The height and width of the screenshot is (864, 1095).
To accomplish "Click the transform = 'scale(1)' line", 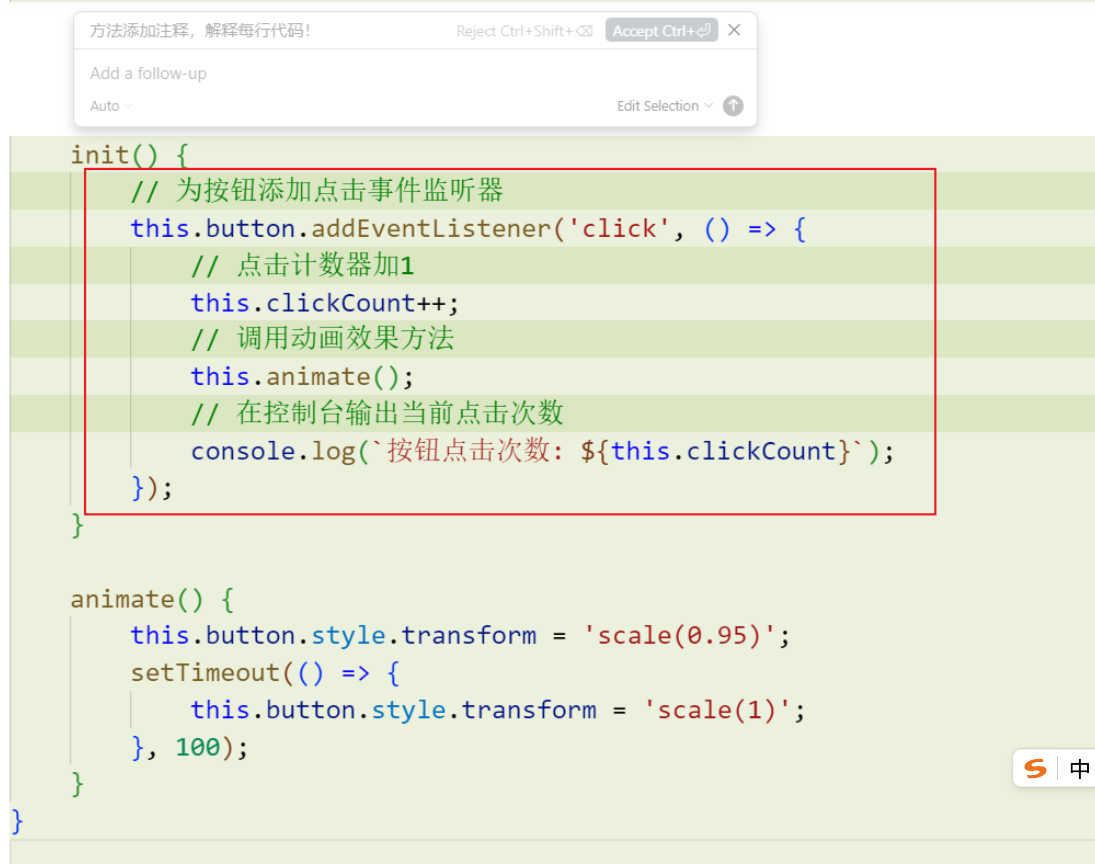I will [498, 710].
